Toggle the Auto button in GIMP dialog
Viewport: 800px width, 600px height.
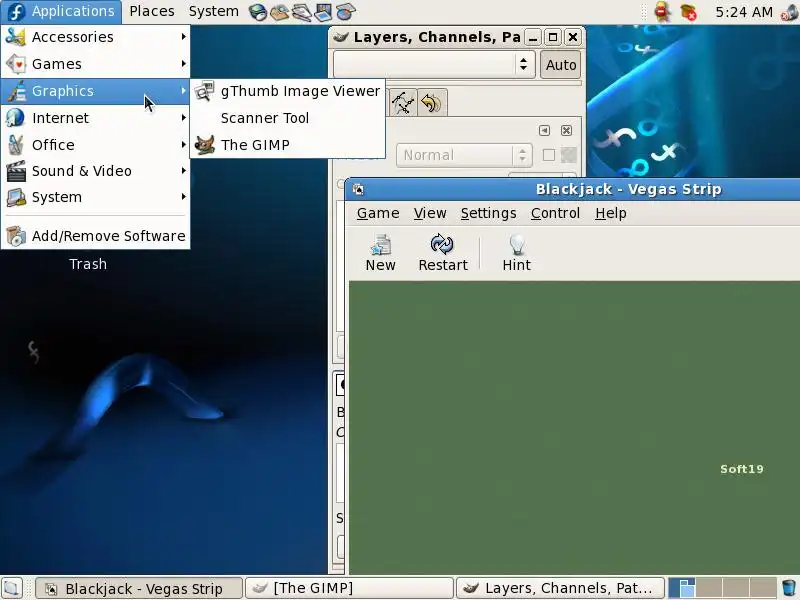561,65
